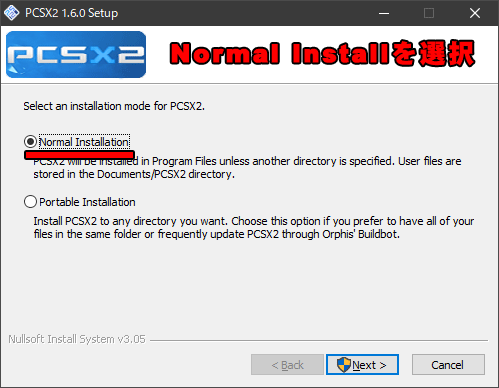Proceed with the Next > button
499x388 pixels.
362,365
